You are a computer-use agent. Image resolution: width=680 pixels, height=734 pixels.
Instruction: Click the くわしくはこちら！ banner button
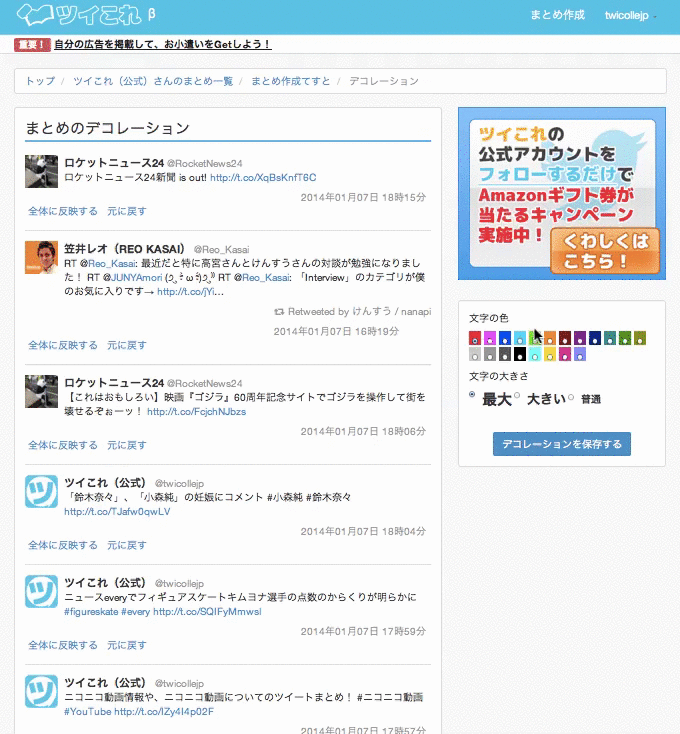click(605, 251)
